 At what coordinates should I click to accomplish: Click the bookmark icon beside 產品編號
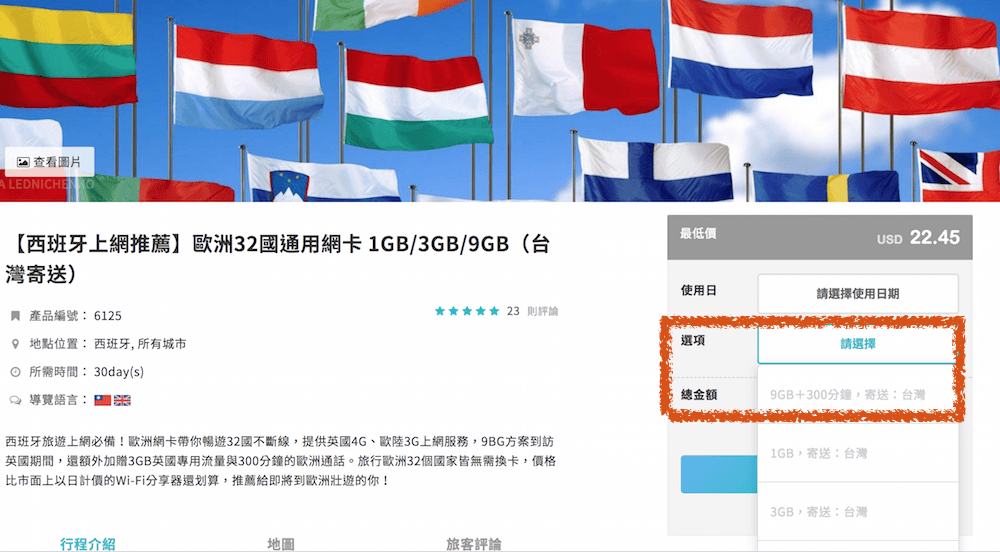[x=15, y=316]
